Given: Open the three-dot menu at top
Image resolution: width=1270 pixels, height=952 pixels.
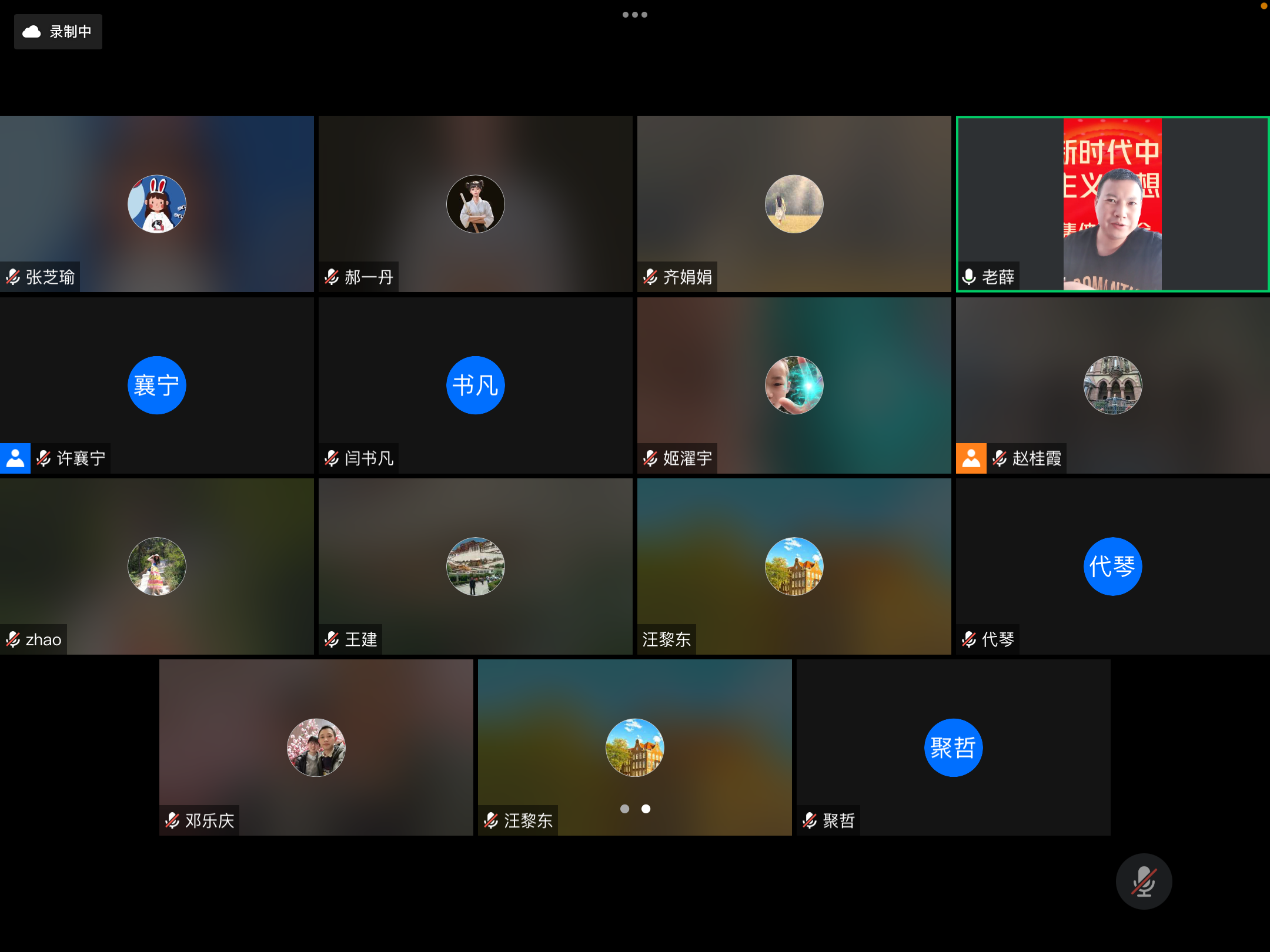Looking at the screenshot, I should [634, 15].
